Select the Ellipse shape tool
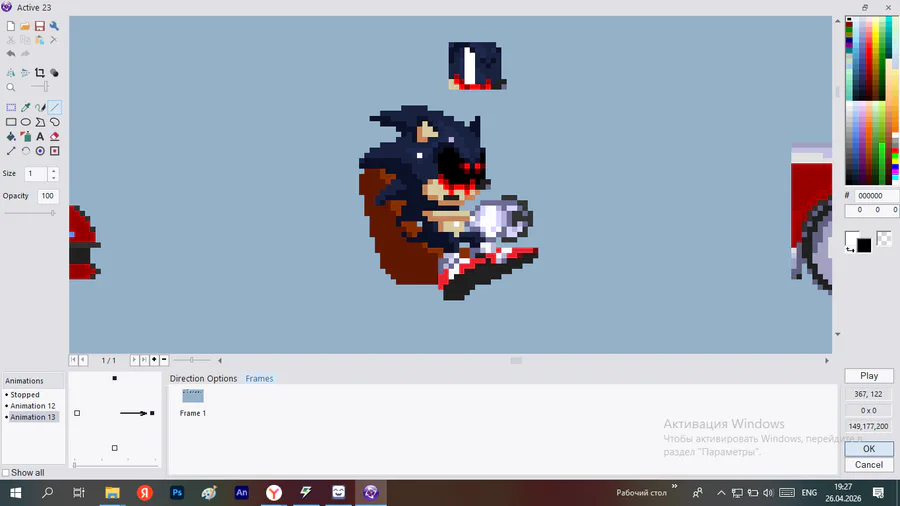This screenshot has width=900, height=506. tap(25, 122)
